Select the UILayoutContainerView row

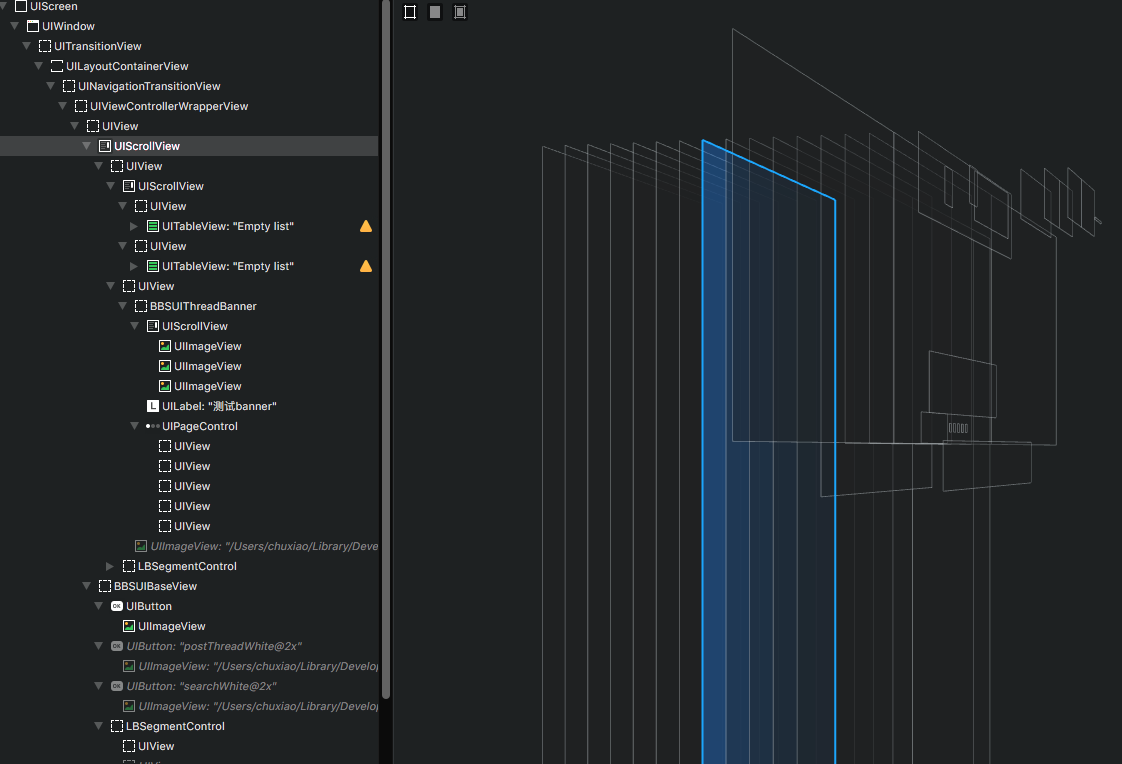tap(126, 66)
